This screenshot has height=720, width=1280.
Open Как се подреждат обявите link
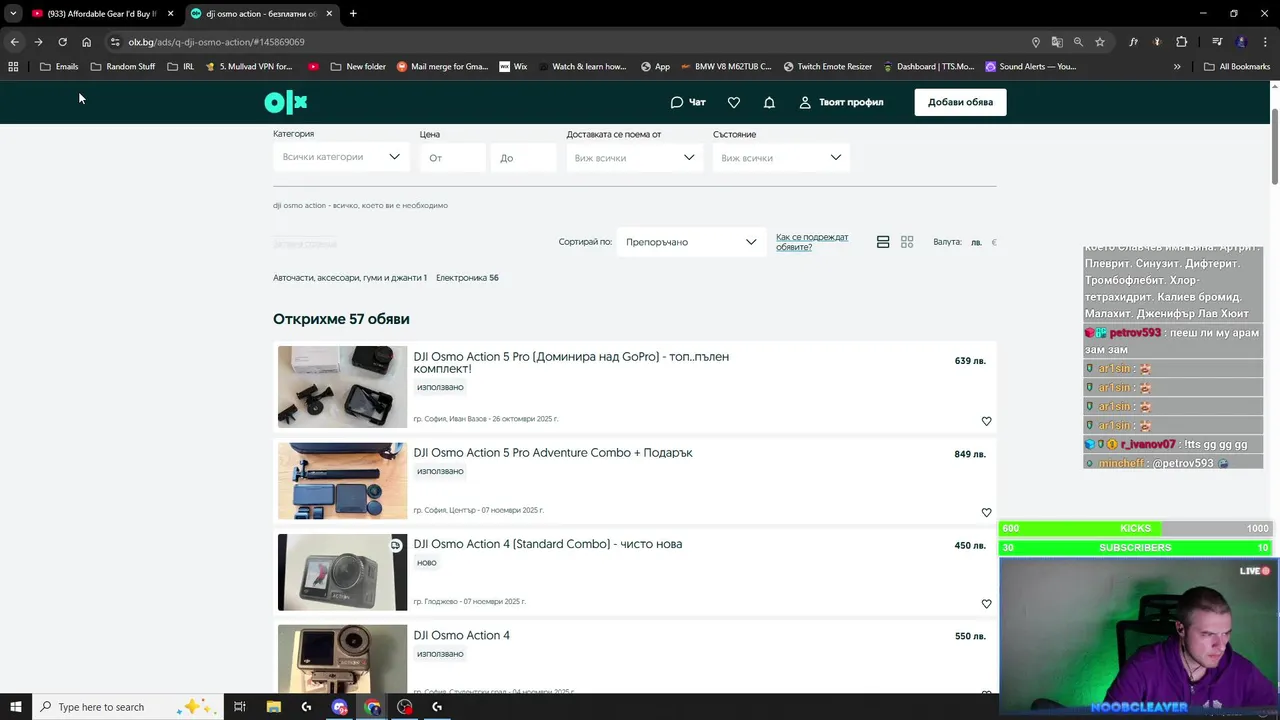point(812,242)
